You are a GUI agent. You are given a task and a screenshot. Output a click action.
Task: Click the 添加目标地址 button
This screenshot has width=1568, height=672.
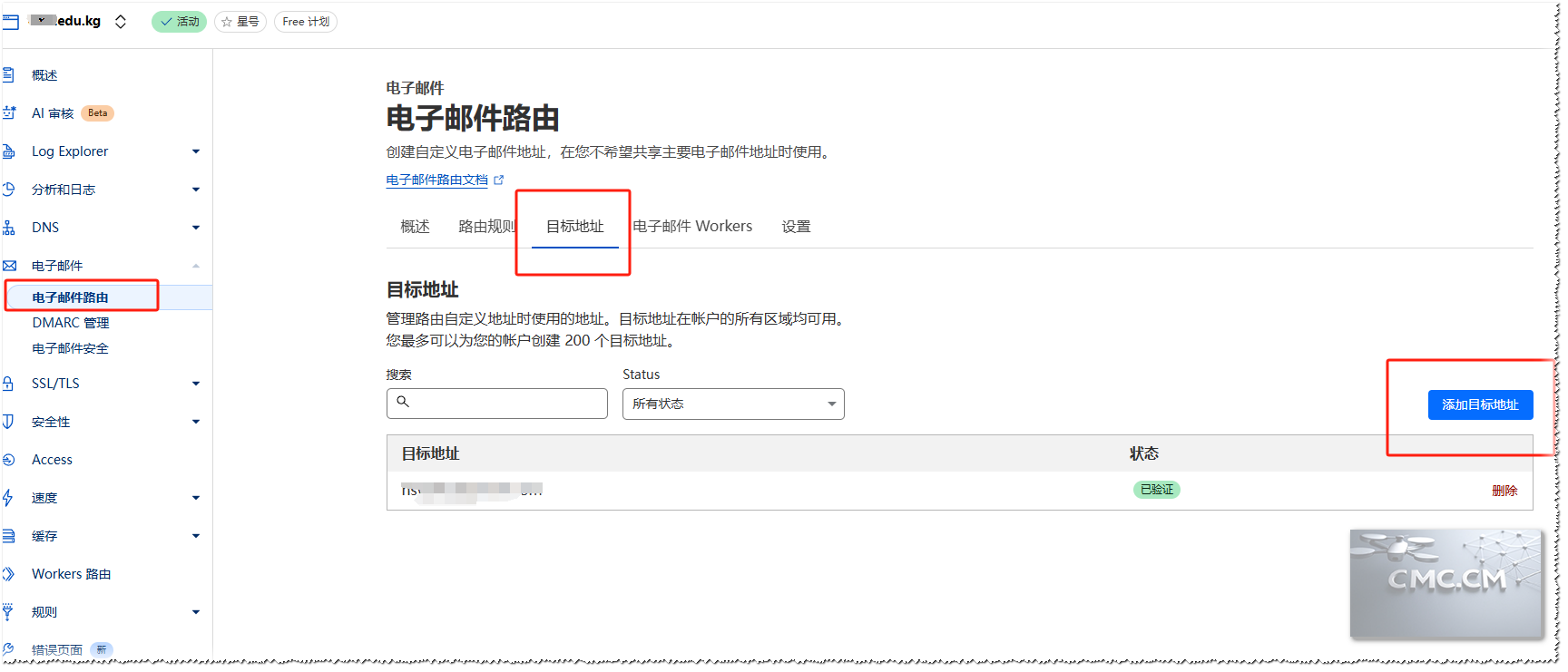coord(1480,404)
